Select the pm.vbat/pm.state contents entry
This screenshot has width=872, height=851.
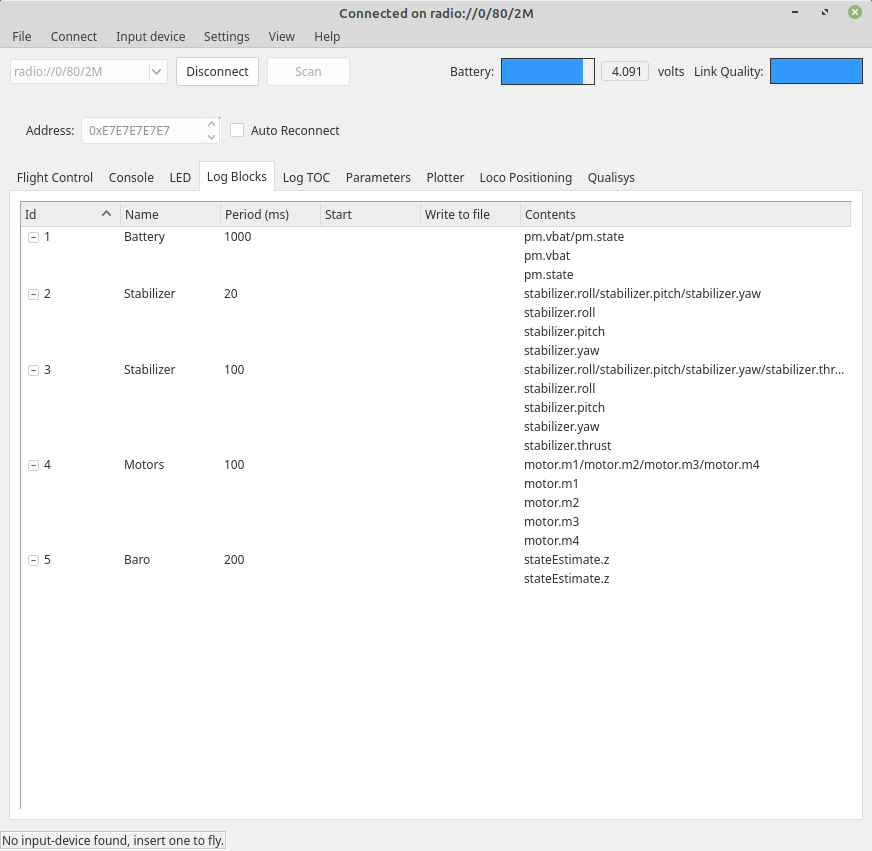574,237
